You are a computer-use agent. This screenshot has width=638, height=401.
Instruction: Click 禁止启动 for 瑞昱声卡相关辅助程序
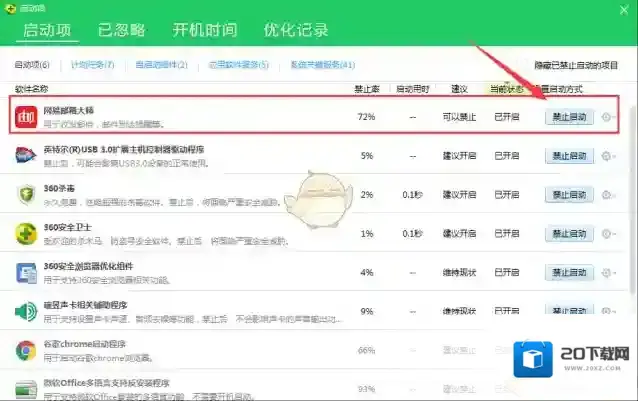569,309
